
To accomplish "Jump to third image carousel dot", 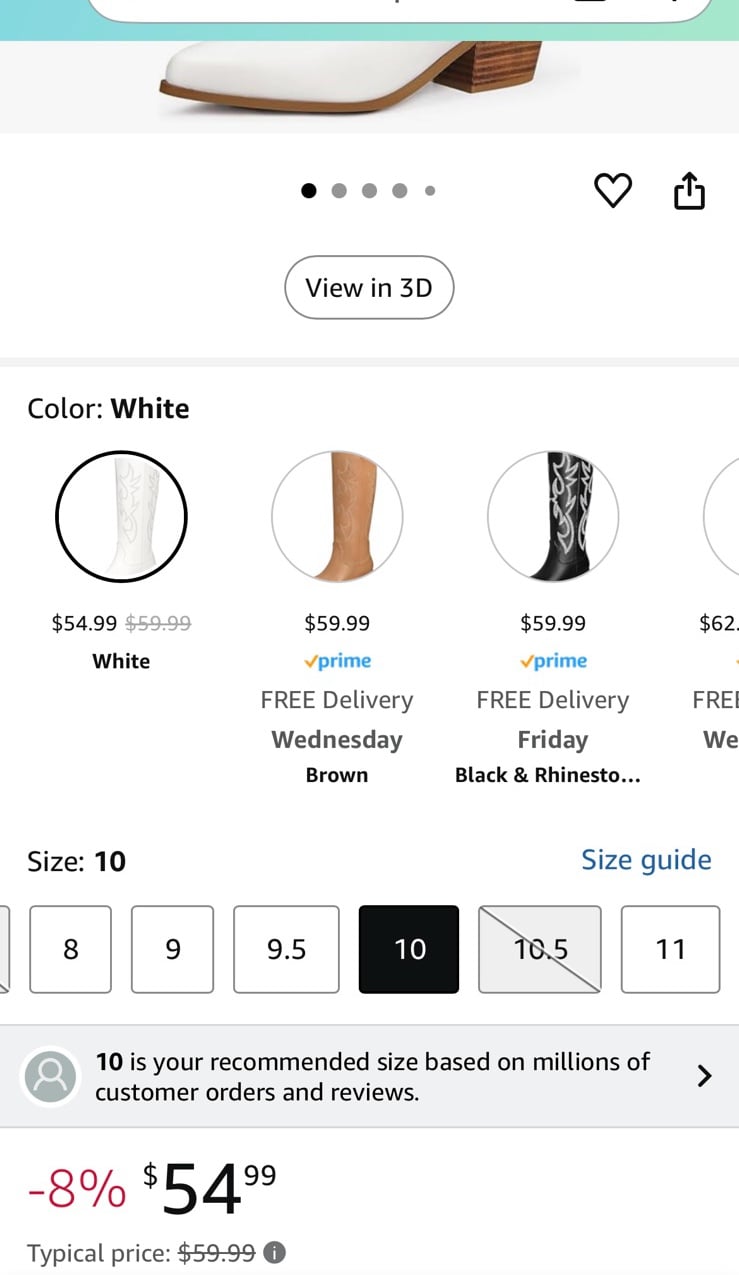I will (x=369, y=190).
